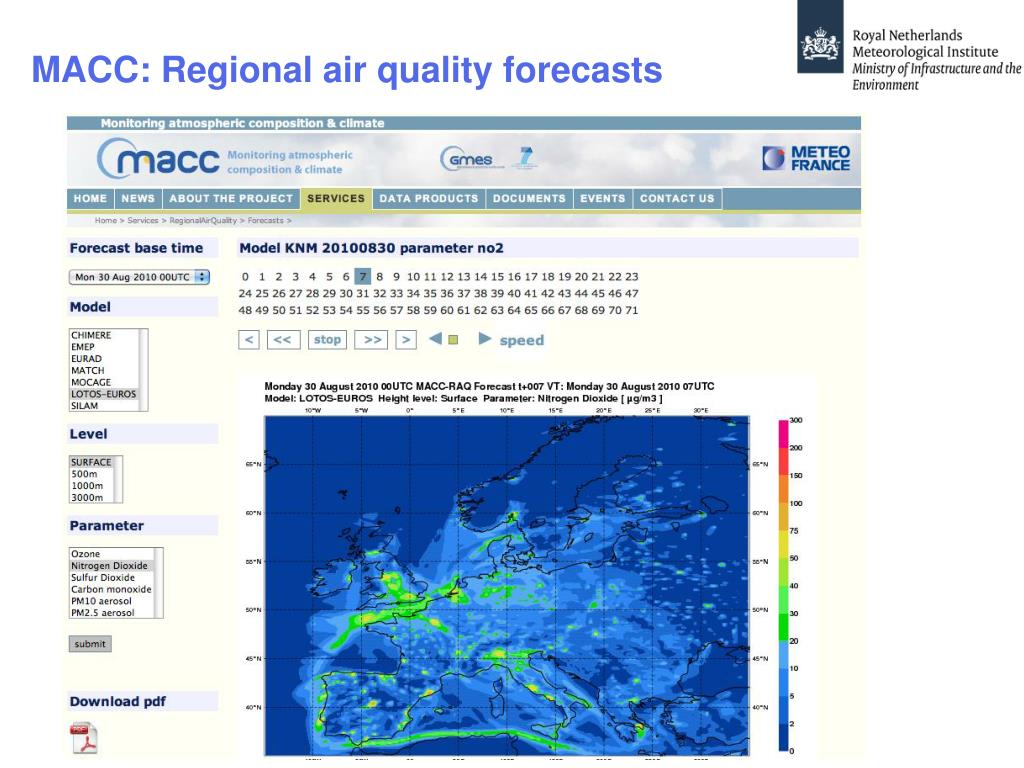Select EURAD in Model list
The height and width of the screenshot is (768, 1024).
tap(104, 359)
